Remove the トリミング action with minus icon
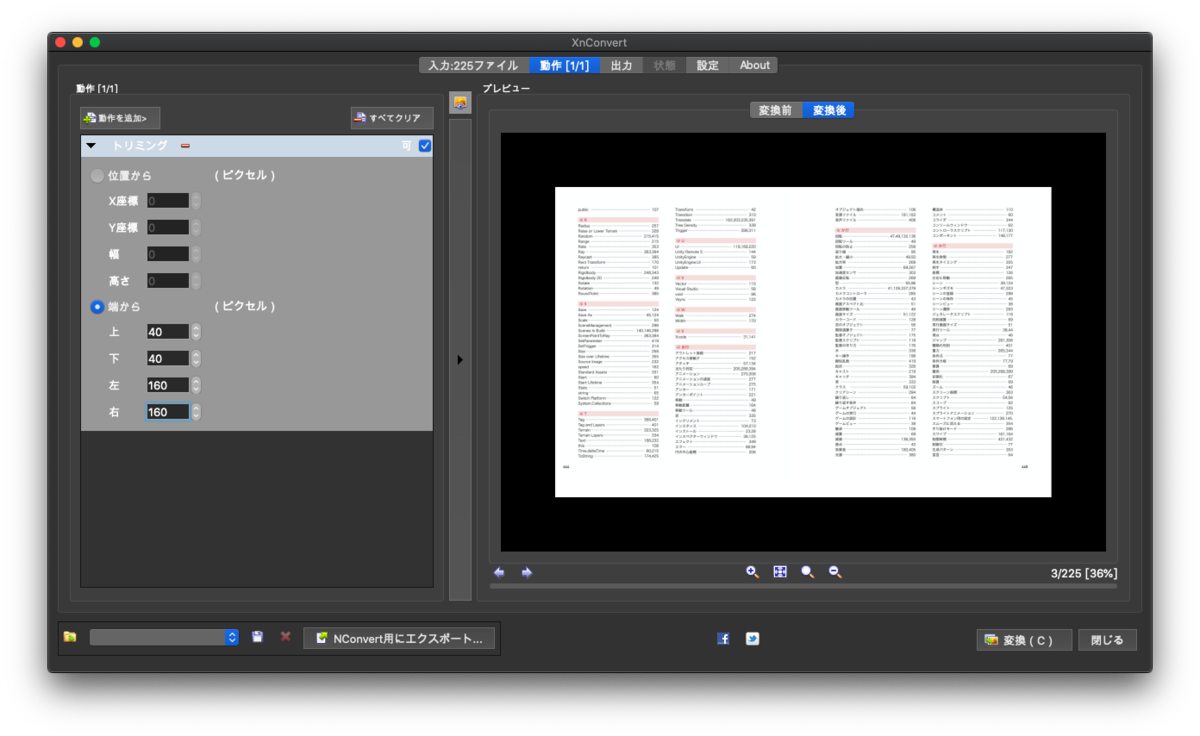 [x=185, y=146]
